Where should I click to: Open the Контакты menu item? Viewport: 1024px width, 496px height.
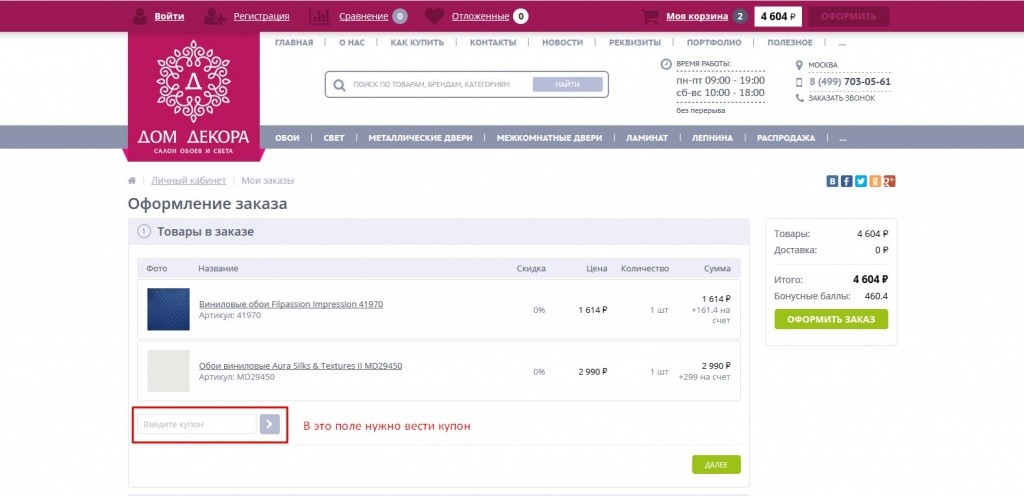492,43
